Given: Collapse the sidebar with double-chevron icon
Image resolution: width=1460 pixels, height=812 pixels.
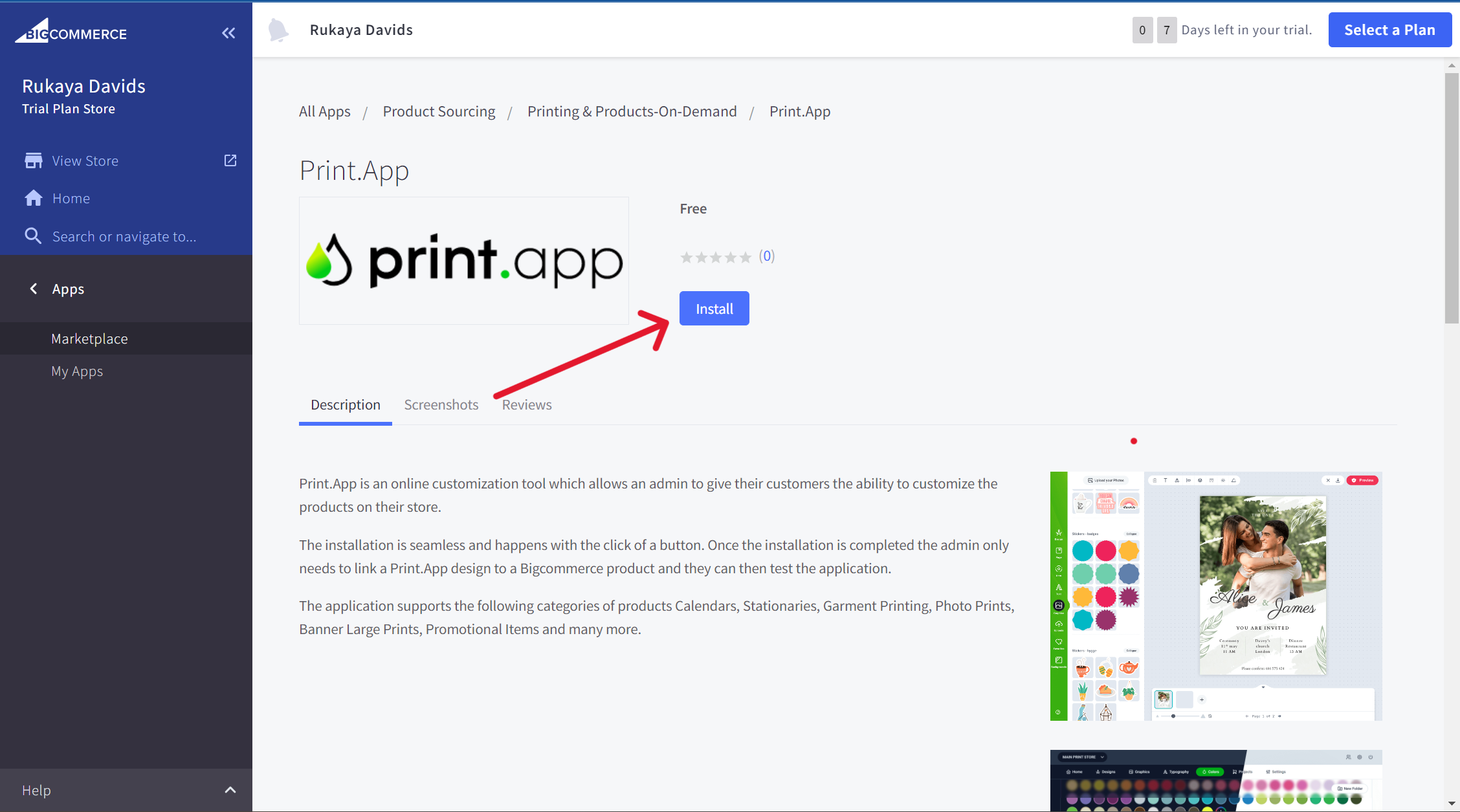Looking at the screenshot, I should (228, 33).
